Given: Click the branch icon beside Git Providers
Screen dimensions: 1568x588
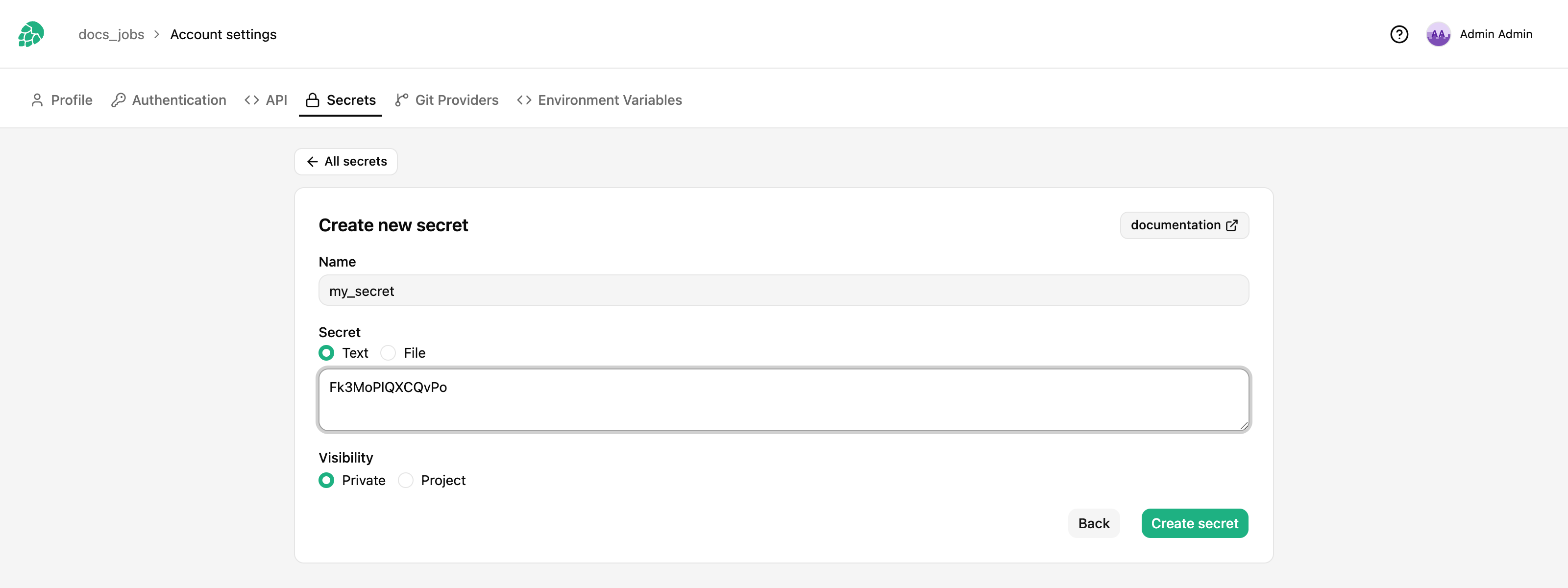Looking at the screenshot, I should point(401,100).
